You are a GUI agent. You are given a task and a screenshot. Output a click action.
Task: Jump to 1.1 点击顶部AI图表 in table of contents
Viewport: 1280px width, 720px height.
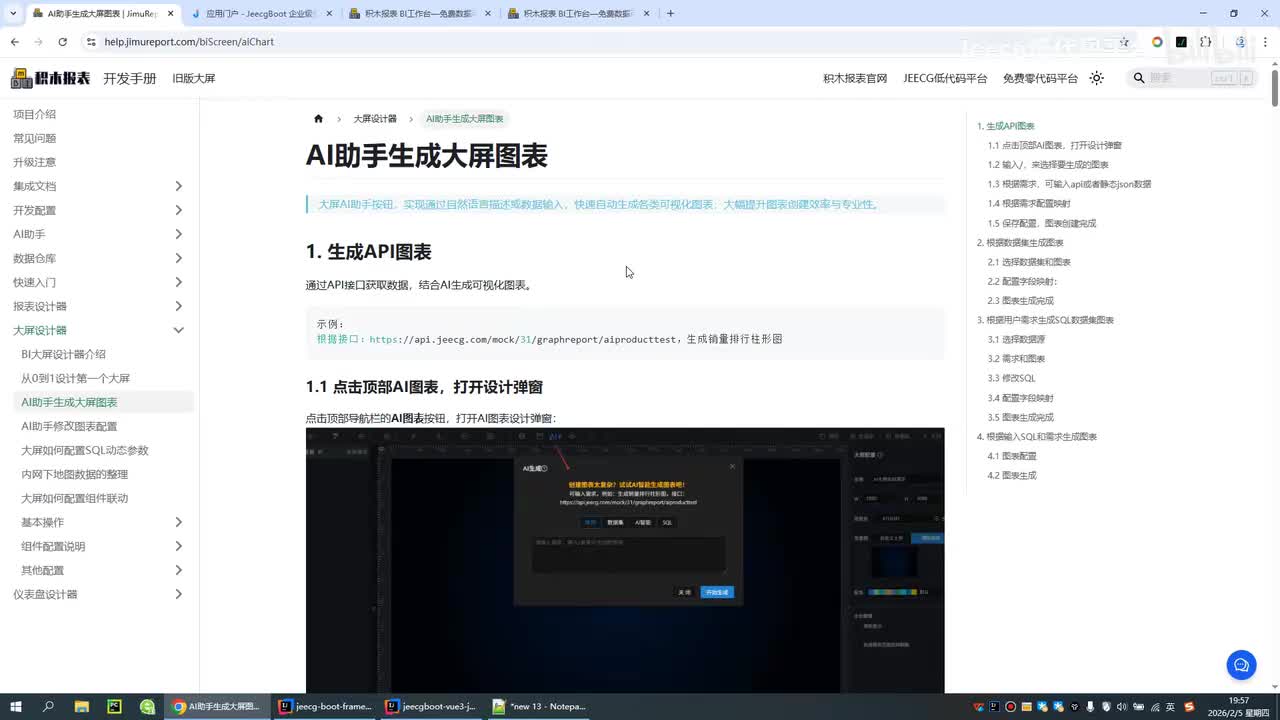[1055, 145]
